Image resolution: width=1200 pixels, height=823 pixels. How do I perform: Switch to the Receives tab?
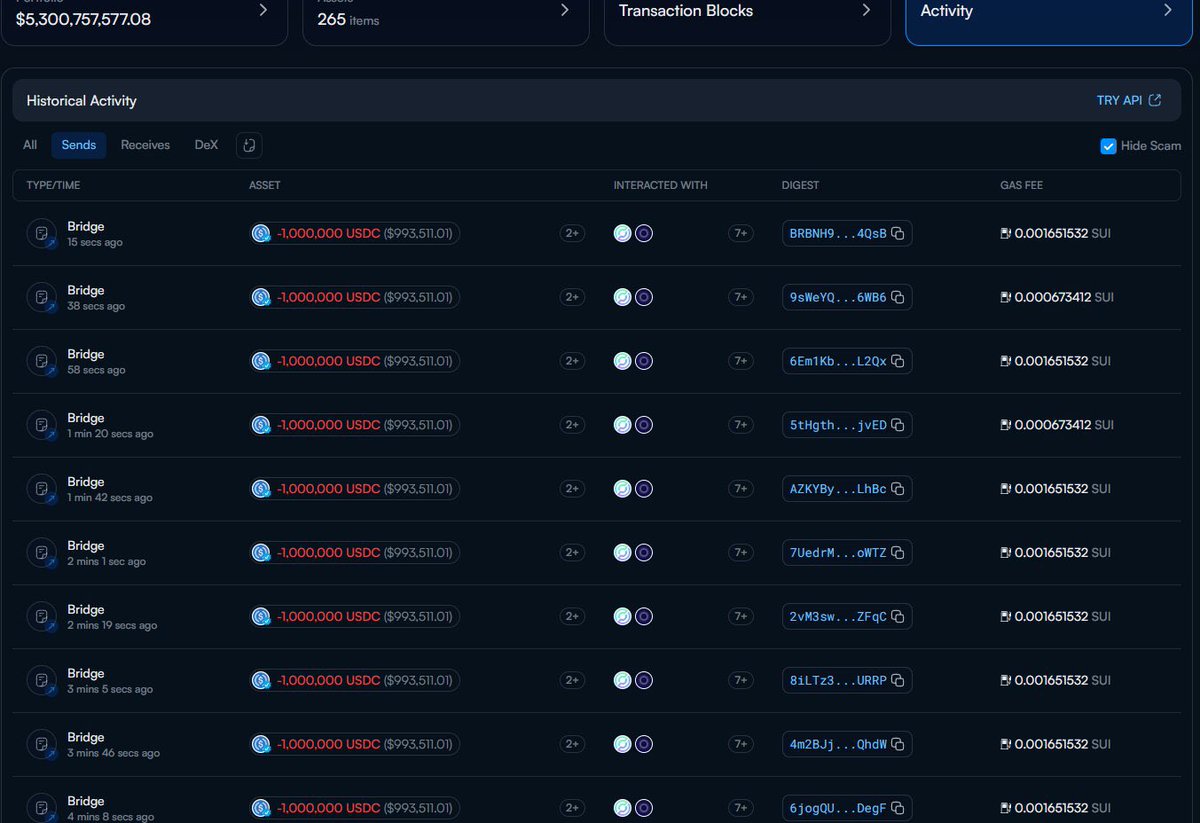[145, 146]
